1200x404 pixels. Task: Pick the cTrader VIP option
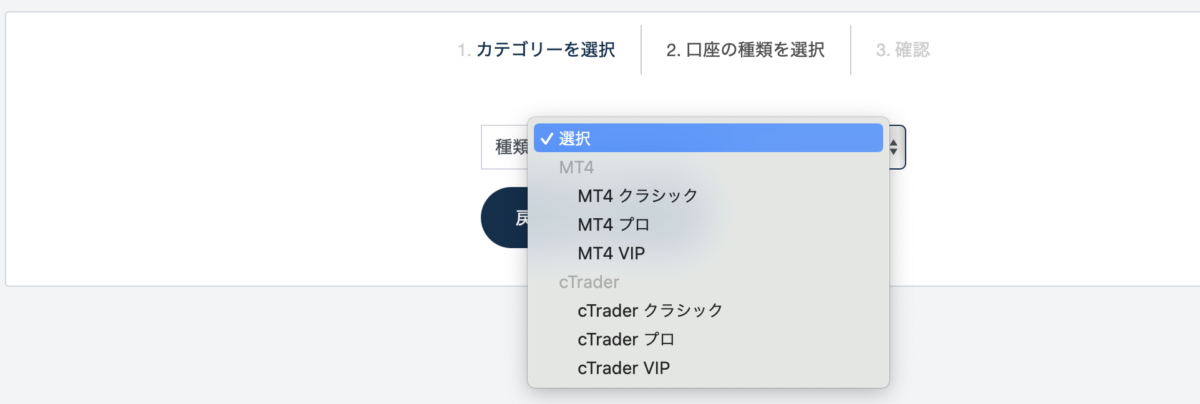(623, 368)
